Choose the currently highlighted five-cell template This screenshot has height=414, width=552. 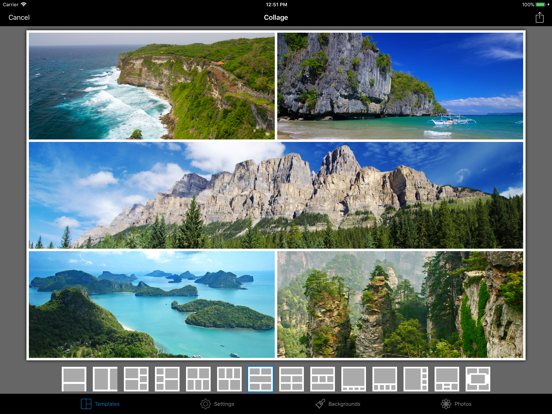coord(261,379)
